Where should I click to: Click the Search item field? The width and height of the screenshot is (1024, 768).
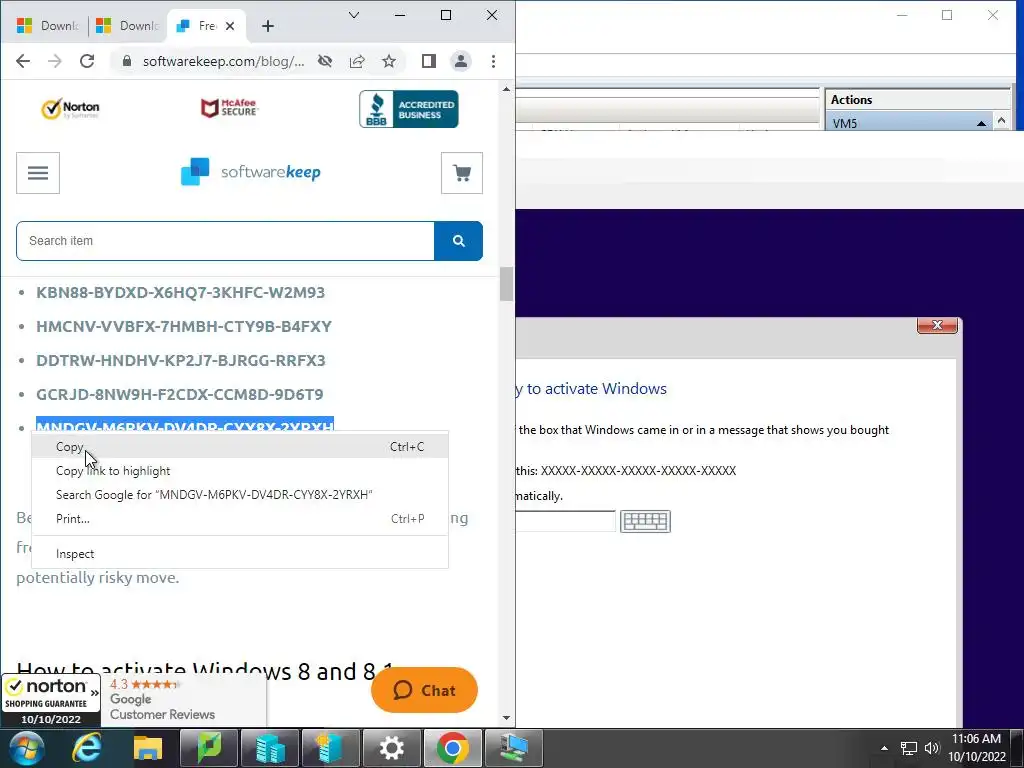coord(225,241)
